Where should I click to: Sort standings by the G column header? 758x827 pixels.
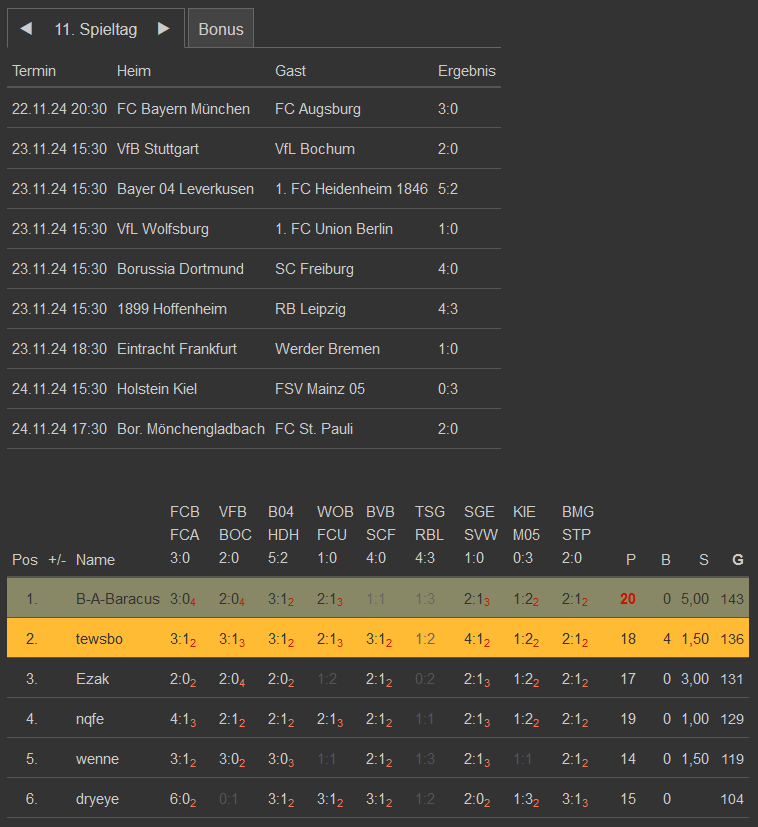coord(738,560)
